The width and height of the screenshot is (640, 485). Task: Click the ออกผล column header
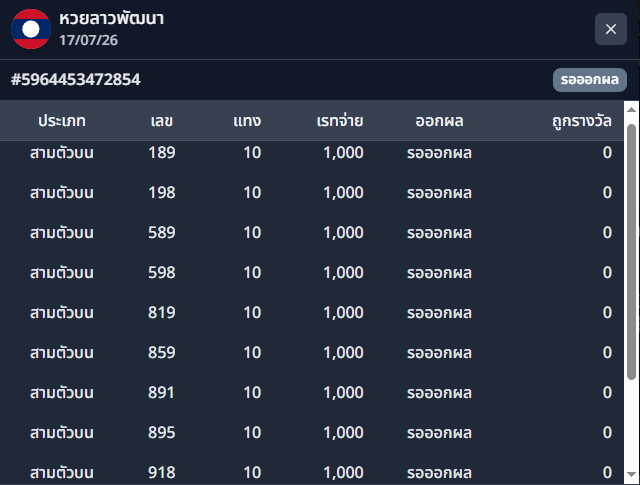[x=439, y=121]
